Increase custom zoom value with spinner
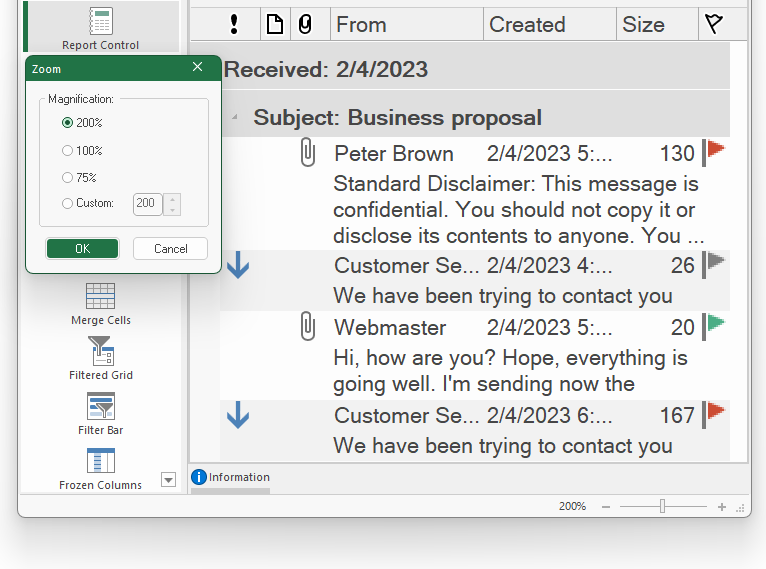766x569 pixels. pos(172,199)
